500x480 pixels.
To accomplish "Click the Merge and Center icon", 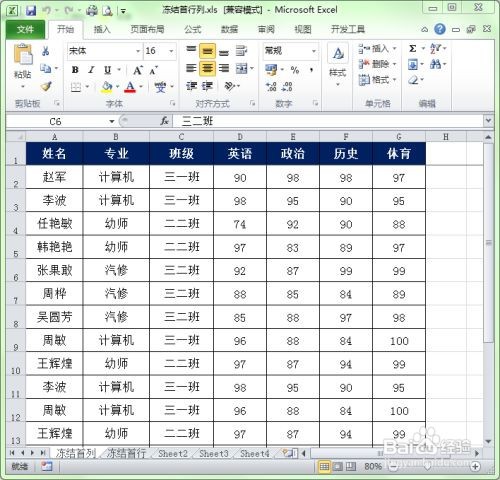I will (x=242, y=69).
